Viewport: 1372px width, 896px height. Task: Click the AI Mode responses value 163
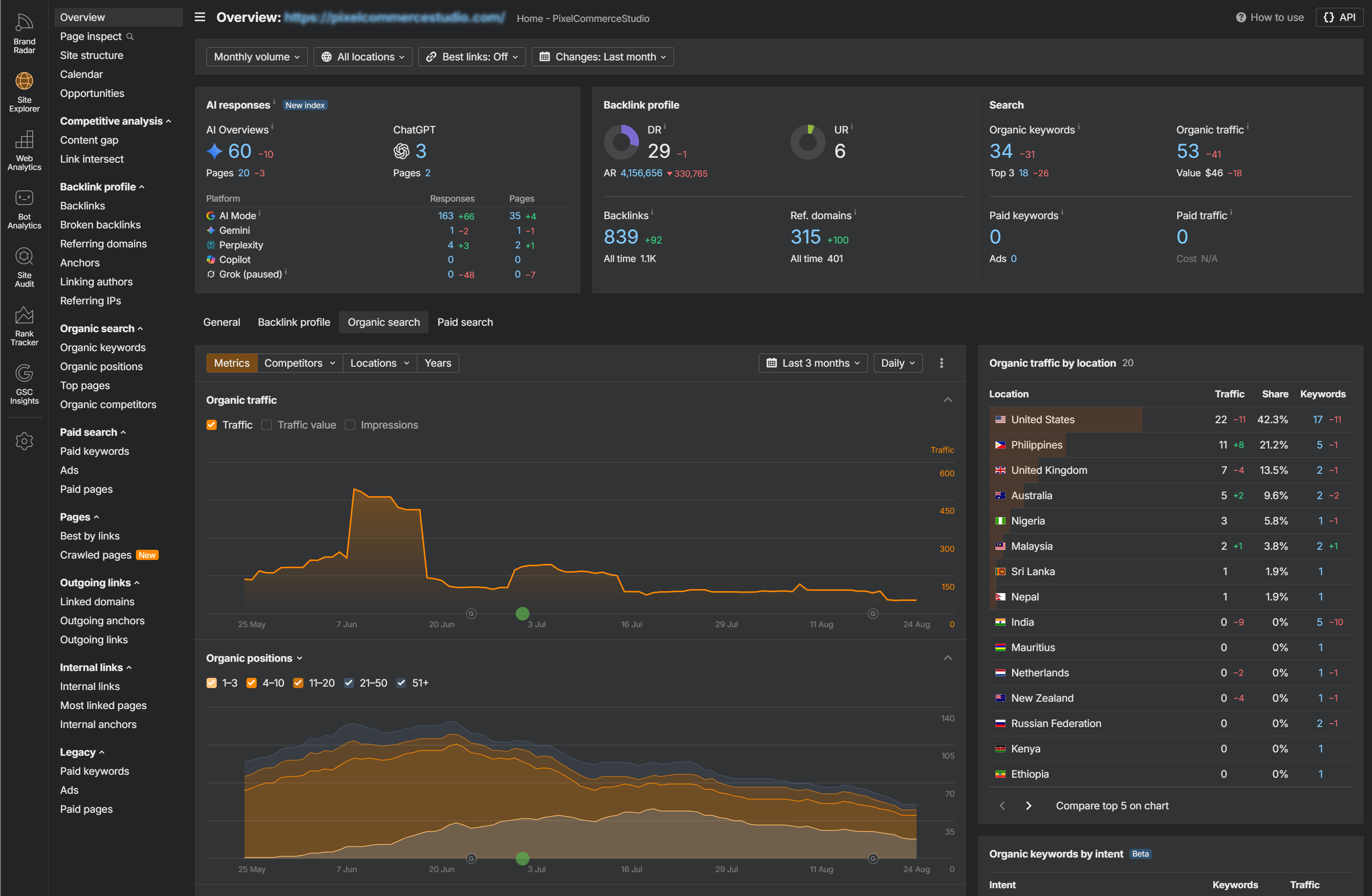click(446, 216)
